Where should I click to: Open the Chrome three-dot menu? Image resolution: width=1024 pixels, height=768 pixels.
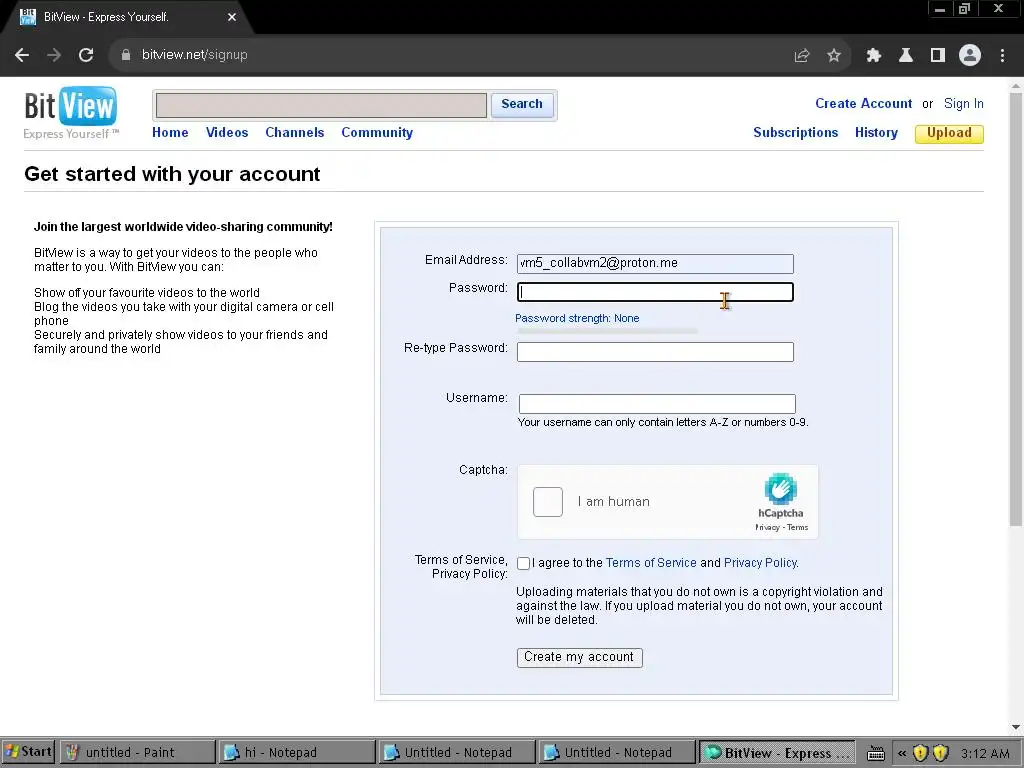pyautogui.click(x=1002, y=56)
